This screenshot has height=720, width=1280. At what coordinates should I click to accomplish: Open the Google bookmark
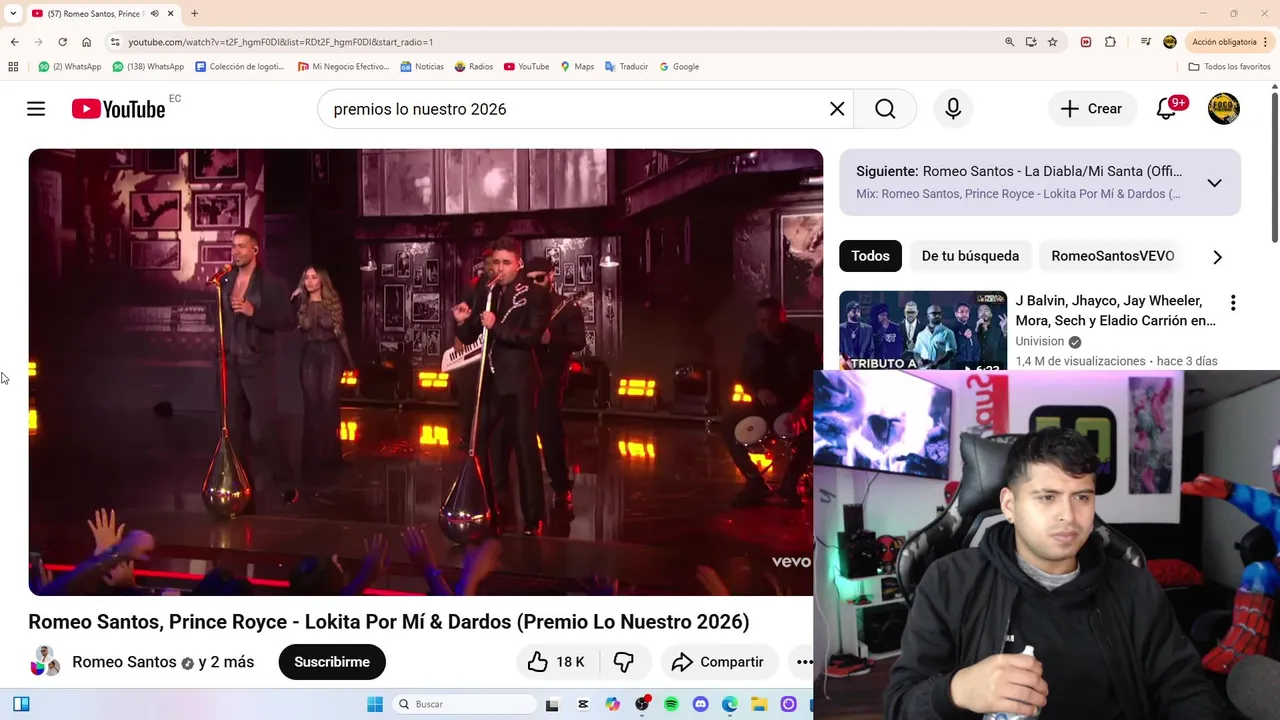(679, 67)
